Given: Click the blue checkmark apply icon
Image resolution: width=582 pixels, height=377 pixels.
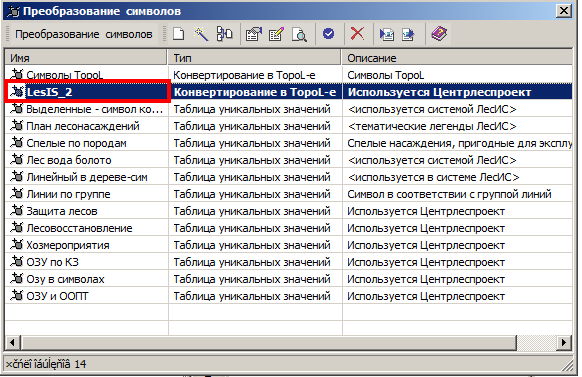Looking at the screenshot, I should (328, 34).
